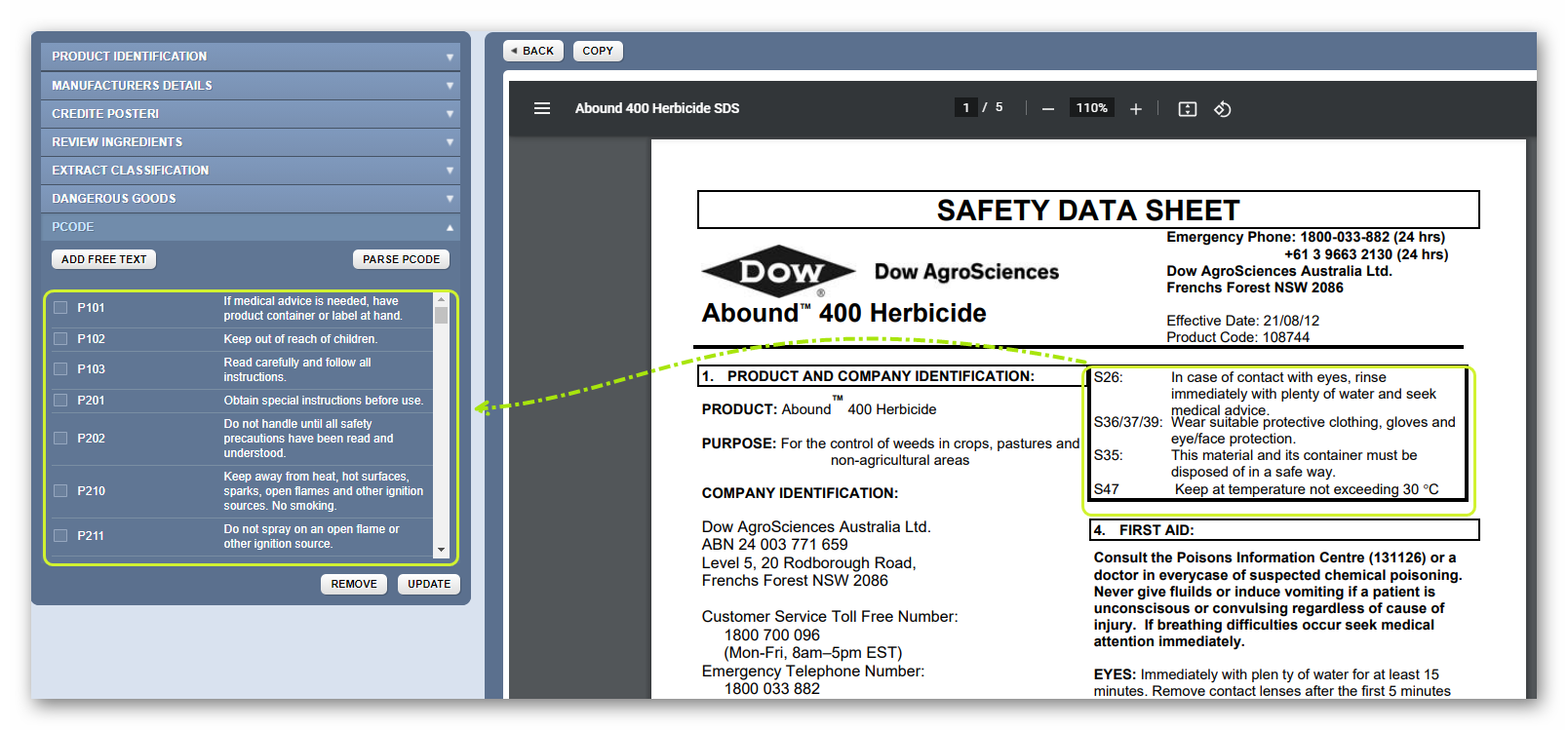The height and width of the screenshot is (730, 1568).
Task: Tick the P101 checkbox
Action: pos(60,308)
